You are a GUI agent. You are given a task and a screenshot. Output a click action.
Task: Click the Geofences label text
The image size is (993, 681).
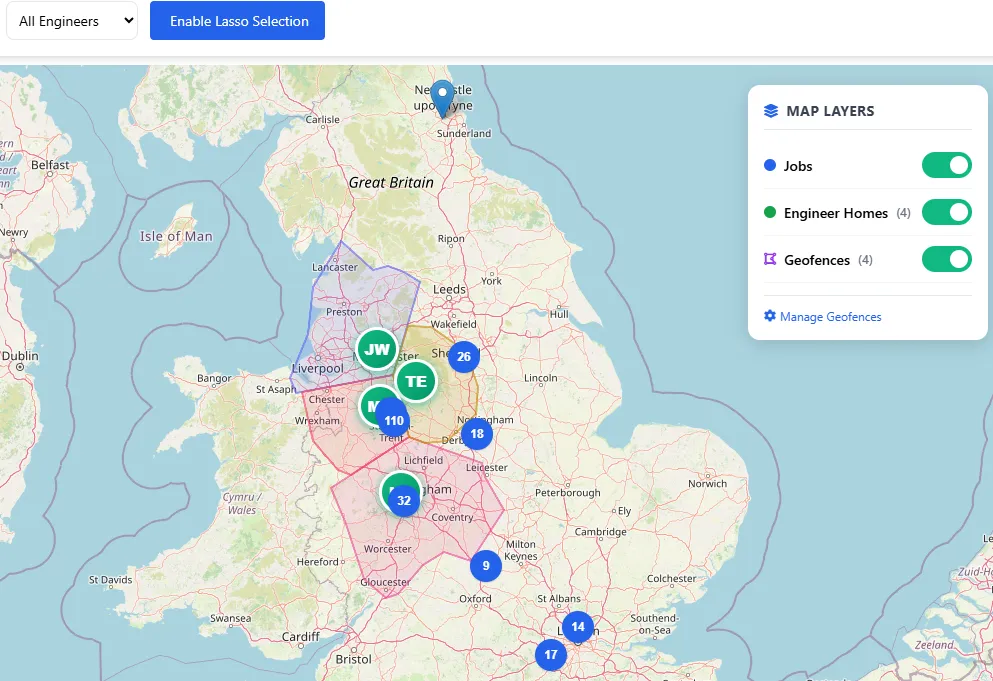pyautogui.click(x=817, y=260)
